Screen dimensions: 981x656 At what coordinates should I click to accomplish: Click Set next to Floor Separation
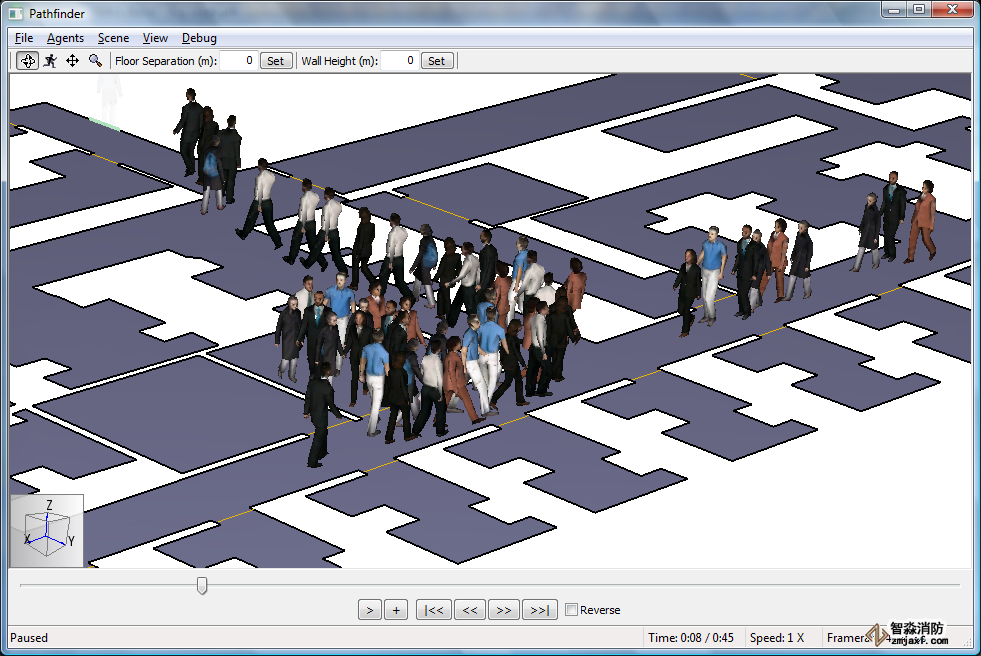click(275, 61)
